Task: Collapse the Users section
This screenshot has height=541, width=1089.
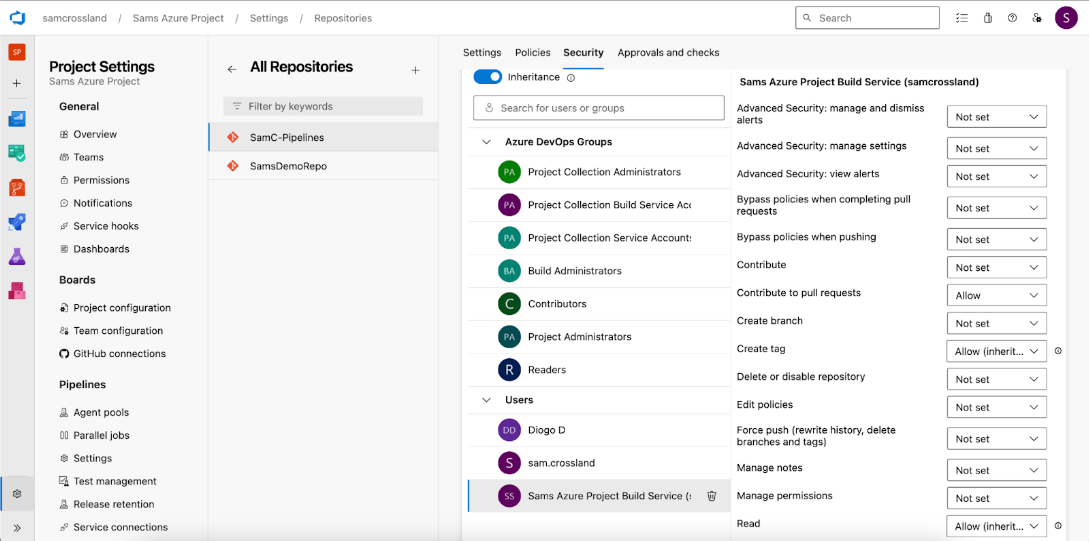Action: pyautogui.click(x=485, y=400)
